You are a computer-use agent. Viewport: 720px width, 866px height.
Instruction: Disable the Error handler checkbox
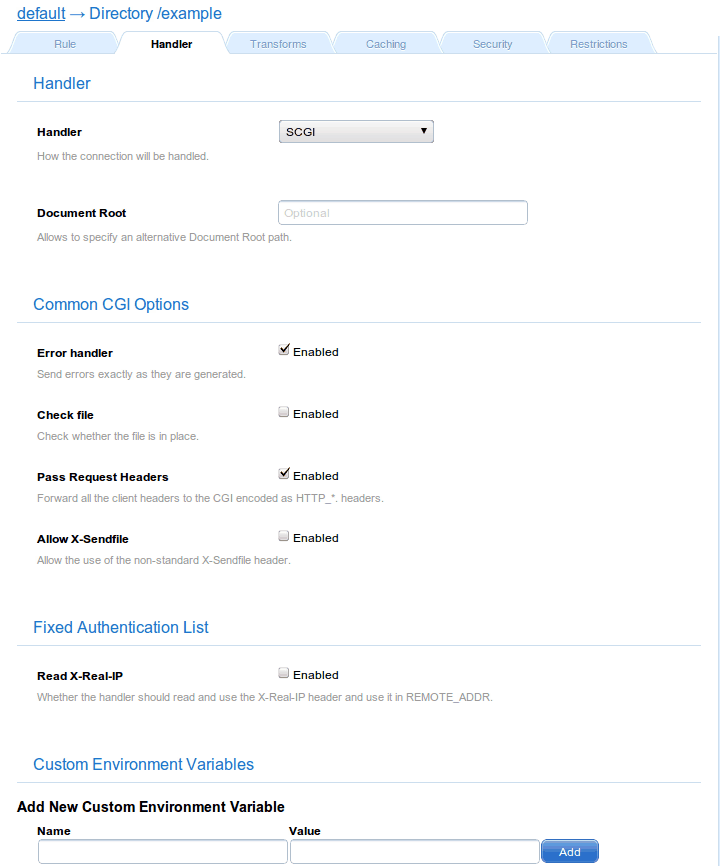pyautogui.click(x=284, y=351)
